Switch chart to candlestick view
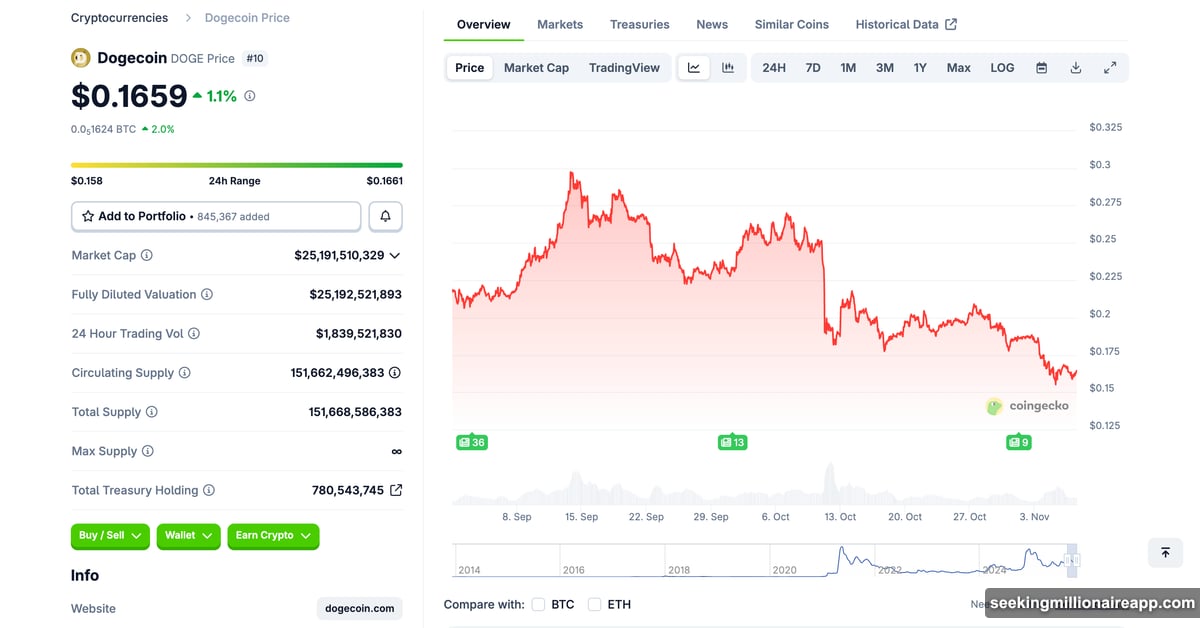Viewport: 1200px width, 628px height. (x=728, y=67)
